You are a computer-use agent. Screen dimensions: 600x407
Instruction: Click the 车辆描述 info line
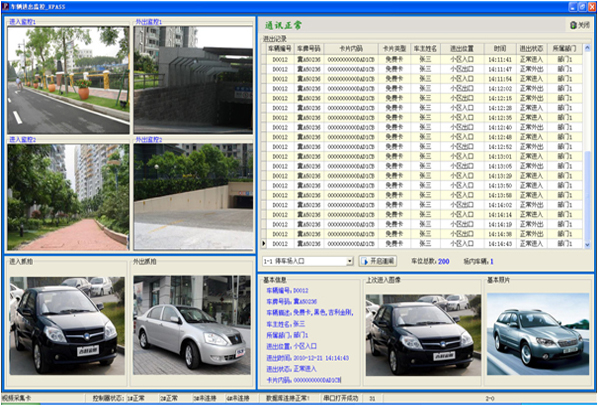tap(310, 313)
